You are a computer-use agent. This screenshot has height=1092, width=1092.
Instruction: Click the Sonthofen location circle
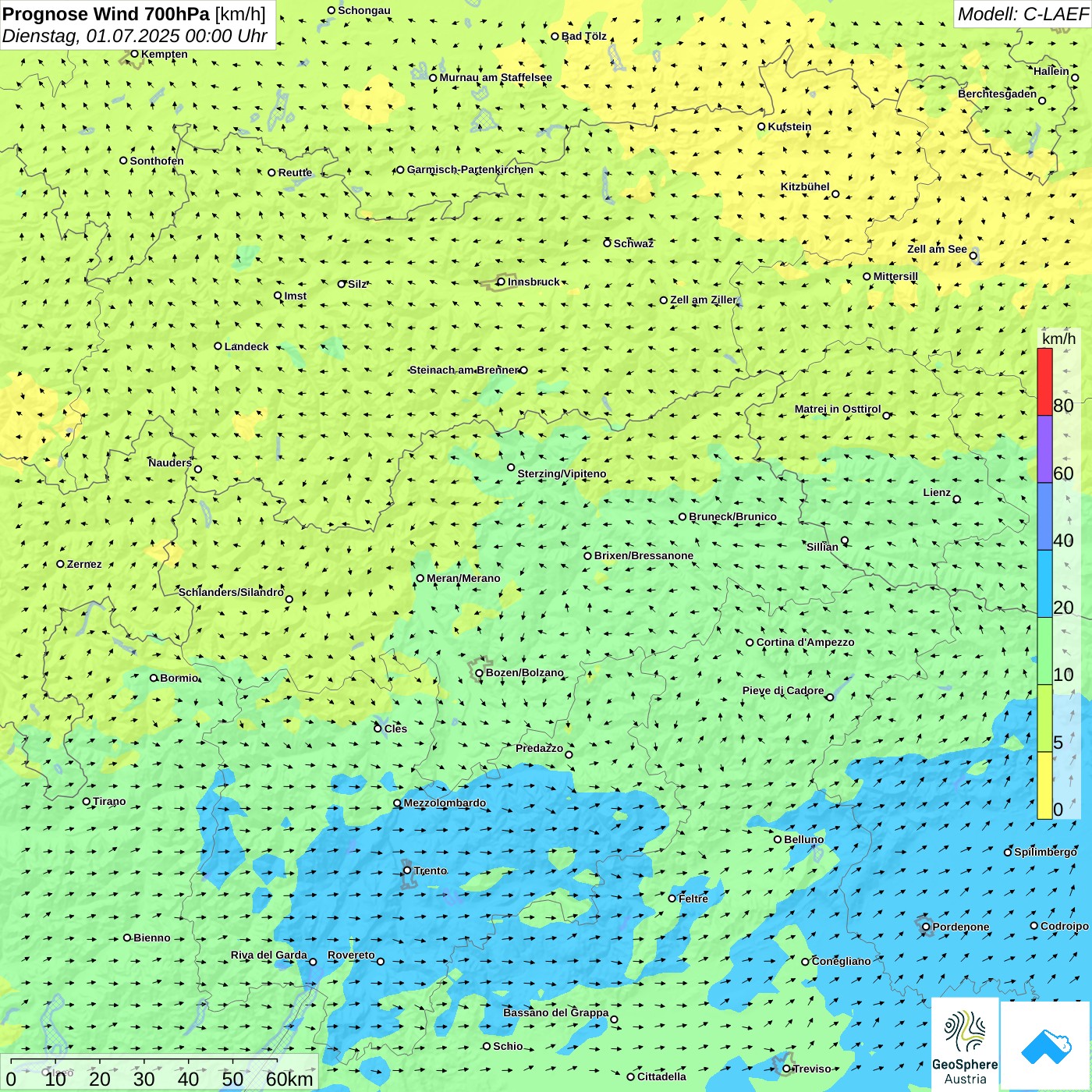tap(123, 161)
